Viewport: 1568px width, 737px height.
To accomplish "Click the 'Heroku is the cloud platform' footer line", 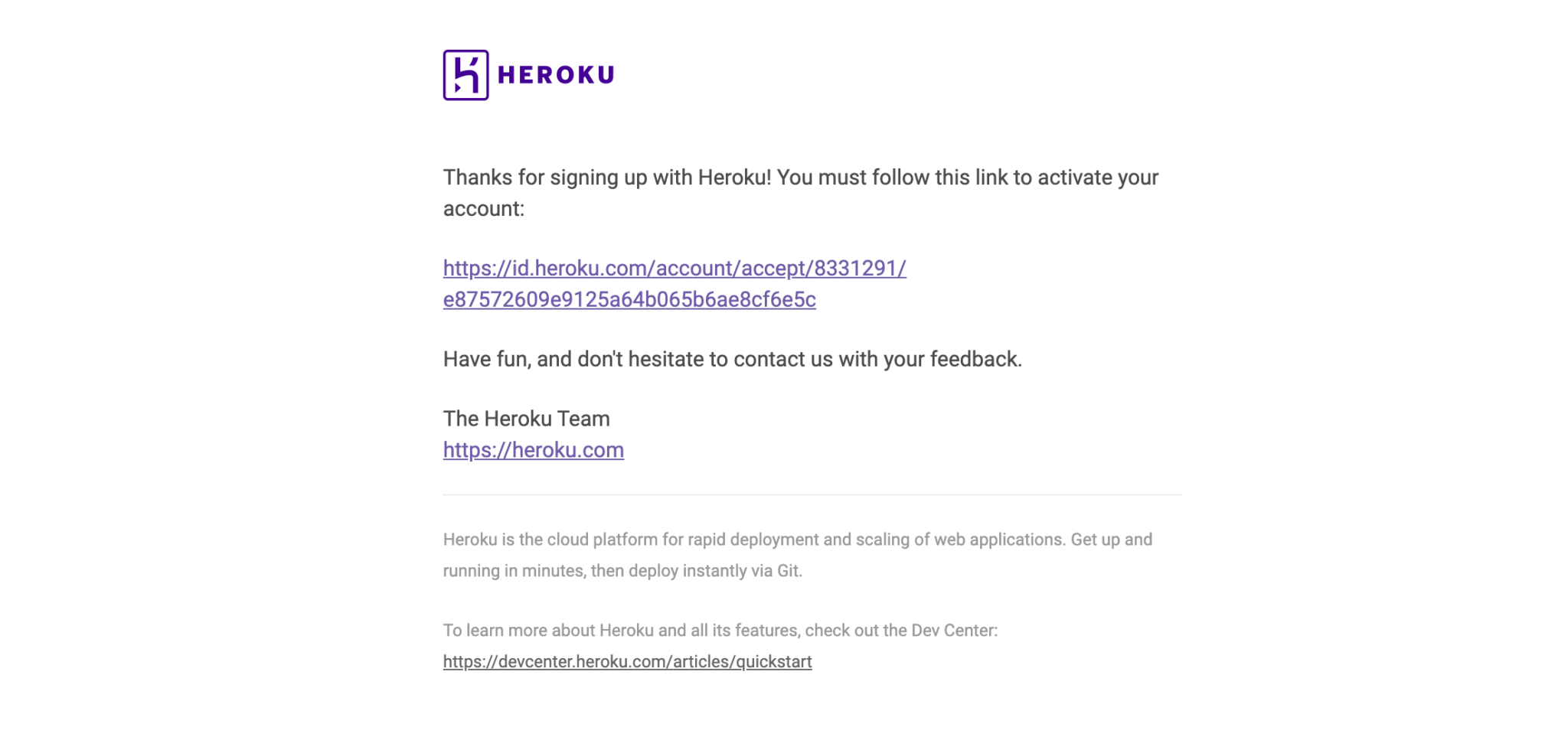I will (798, 540).
